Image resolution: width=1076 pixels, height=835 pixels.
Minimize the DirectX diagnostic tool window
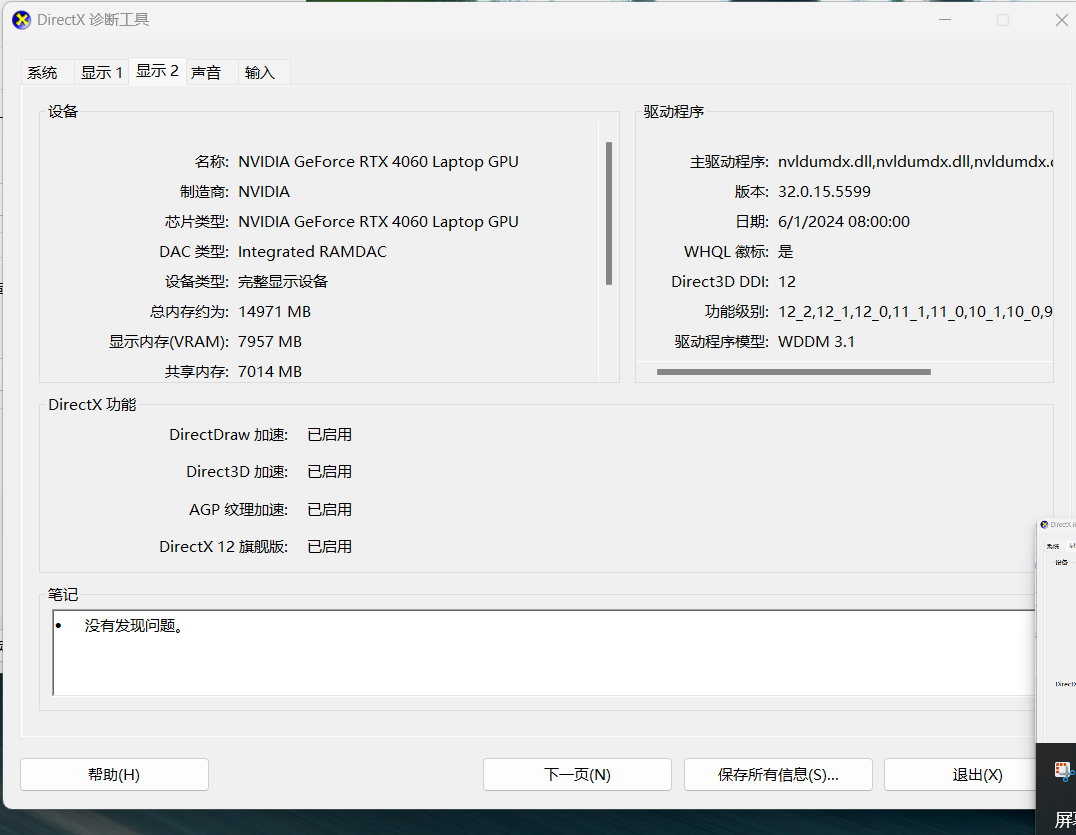tap(945, 20)
